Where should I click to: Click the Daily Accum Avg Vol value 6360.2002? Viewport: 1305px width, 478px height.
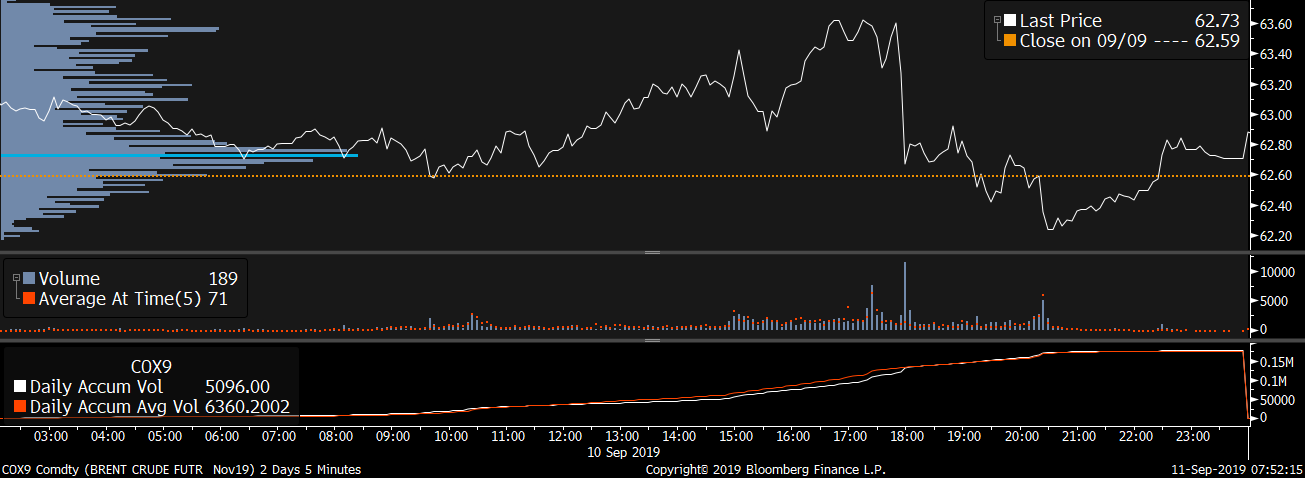point(245,407)
